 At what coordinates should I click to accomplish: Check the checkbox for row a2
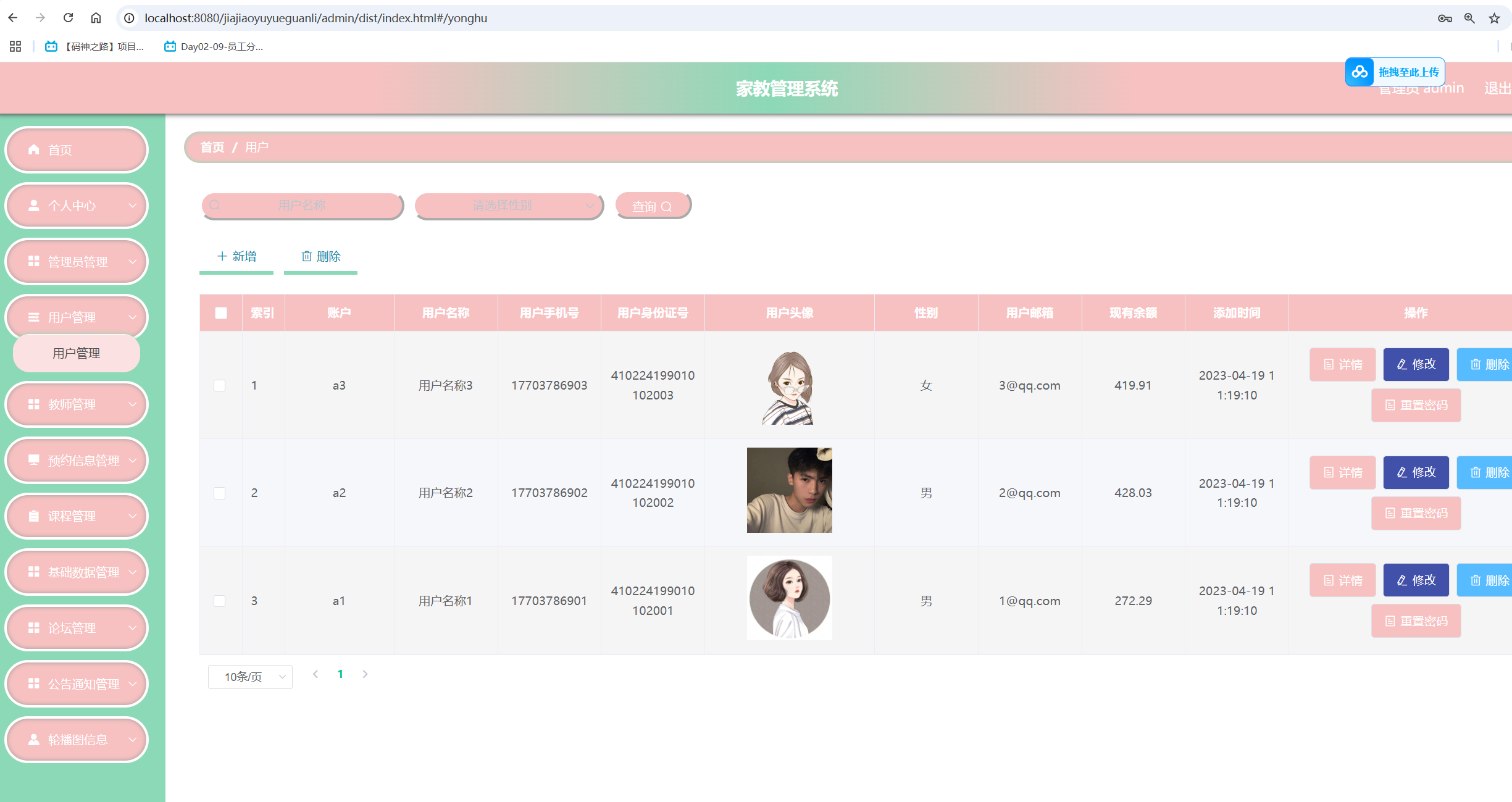click(x=219, y=493)
